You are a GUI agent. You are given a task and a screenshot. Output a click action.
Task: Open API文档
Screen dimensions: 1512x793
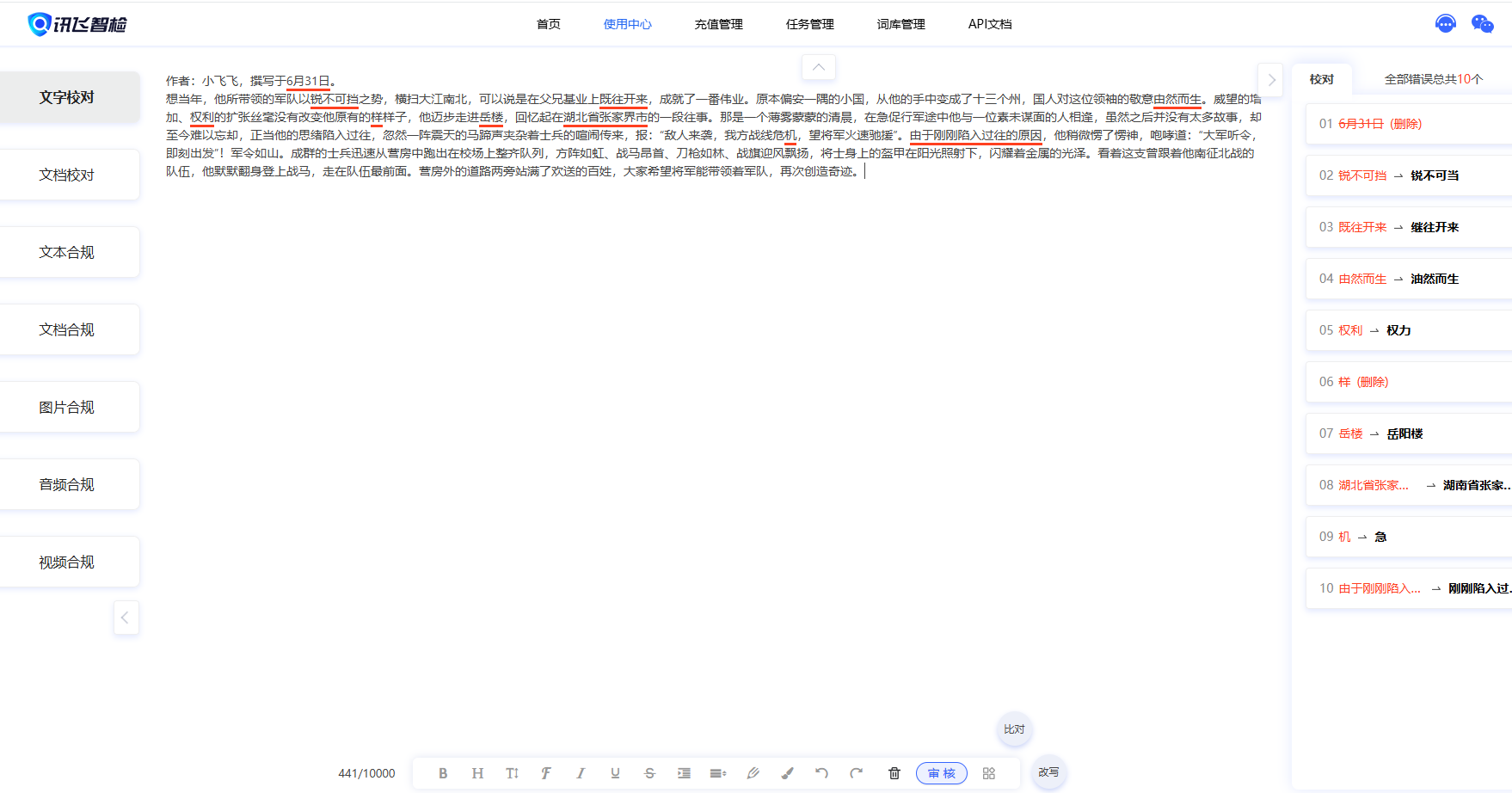990,24
